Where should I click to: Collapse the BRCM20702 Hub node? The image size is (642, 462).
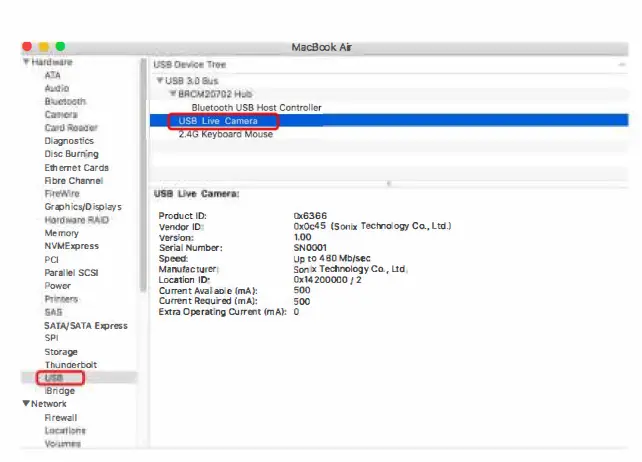[173, 94]
